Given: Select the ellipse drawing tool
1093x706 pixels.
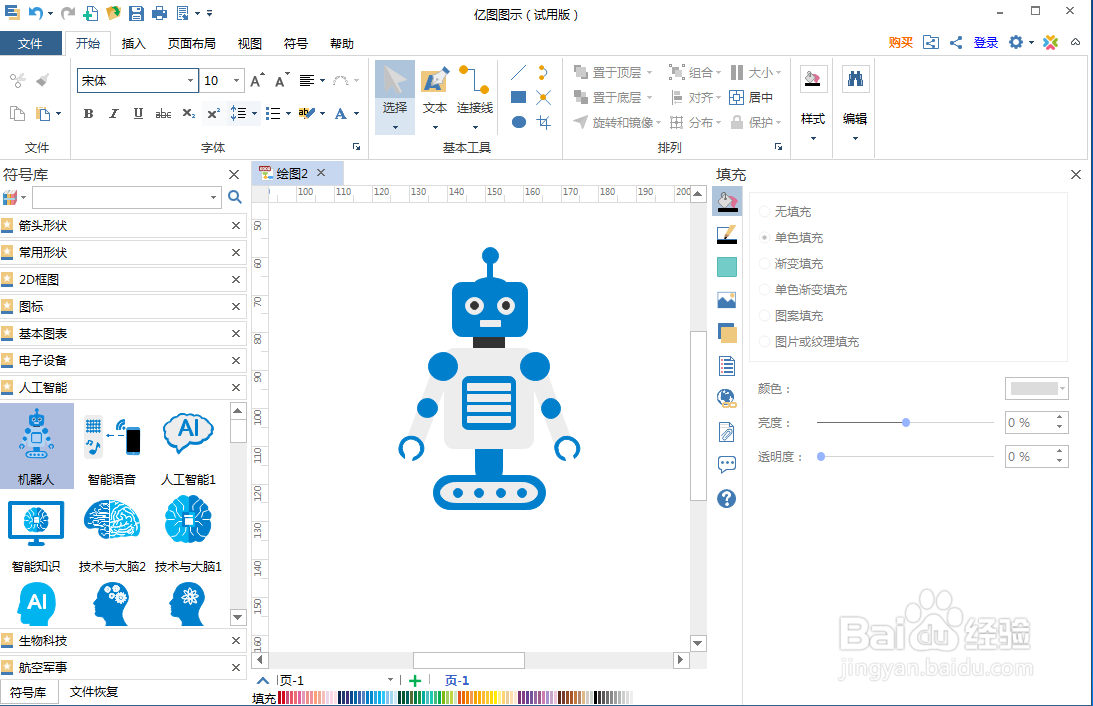Looking at the screenshot, I should pos(519,122).
